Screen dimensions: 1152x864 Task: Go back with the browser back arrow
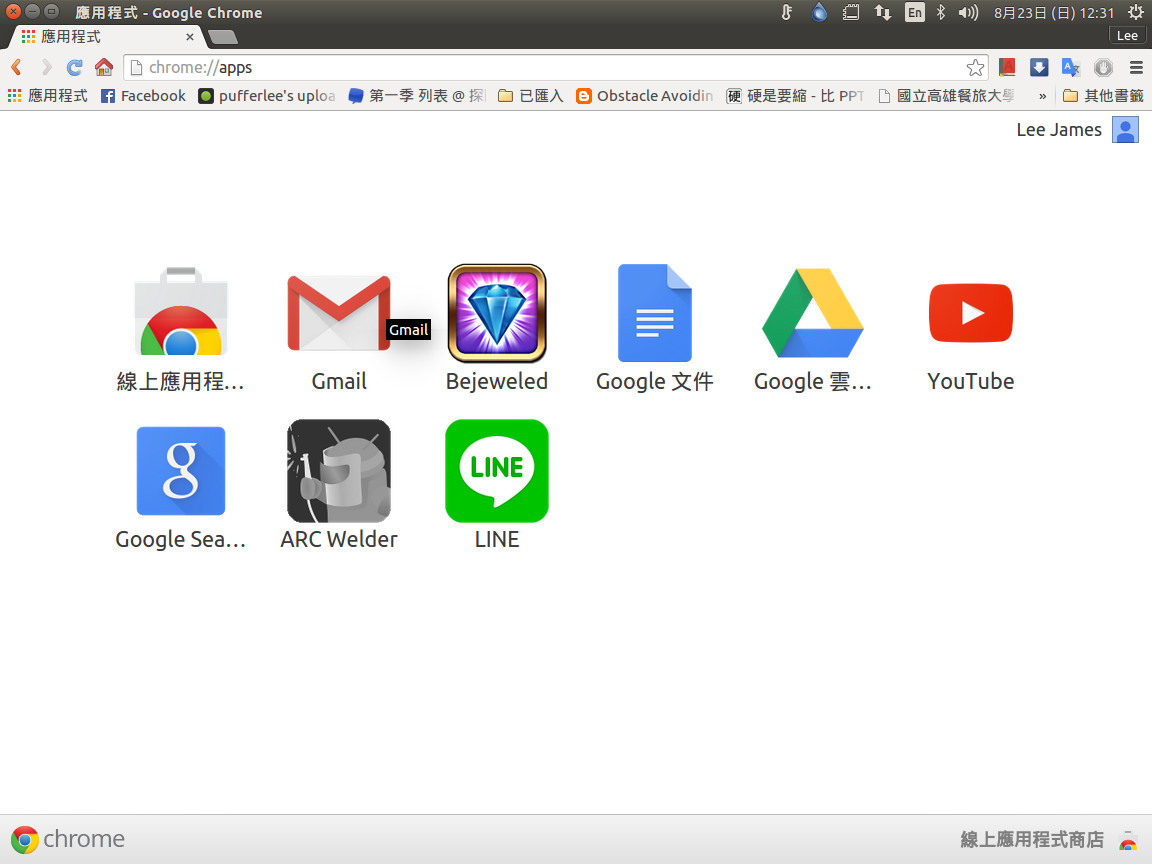17,68
